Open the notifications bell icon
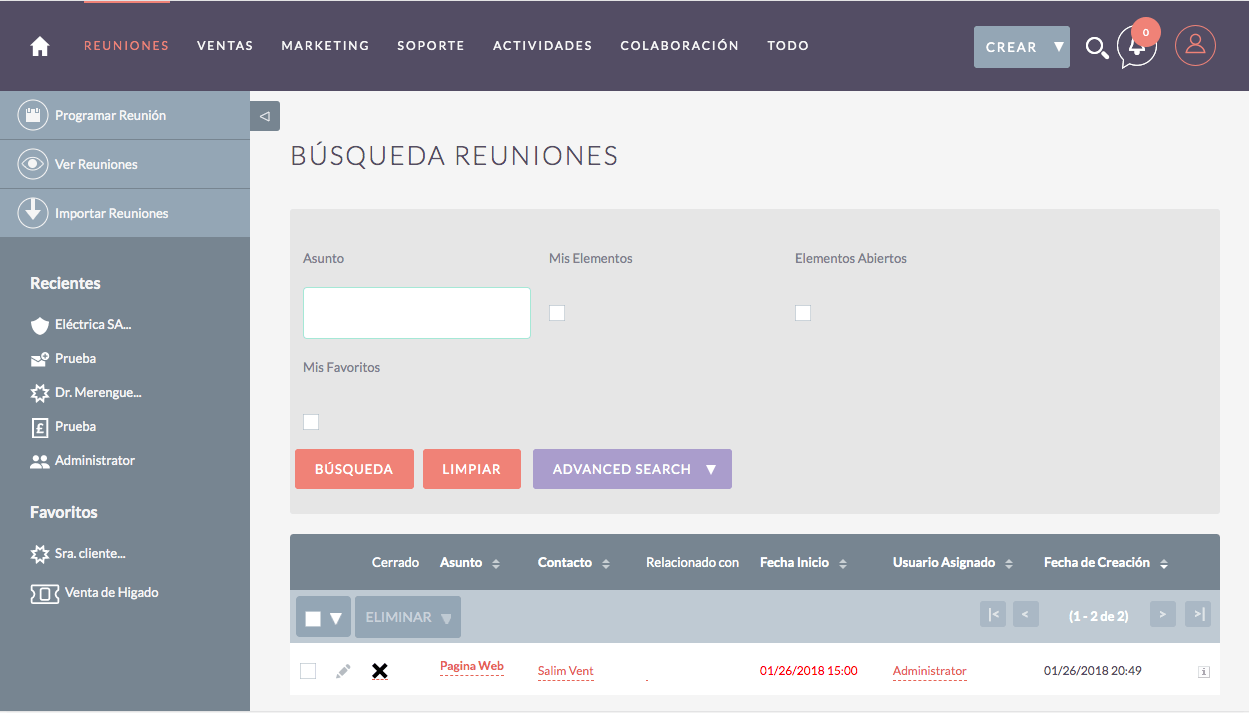Image resolution: width=1249 pixels, height=713 pixels. (1137, 46)
